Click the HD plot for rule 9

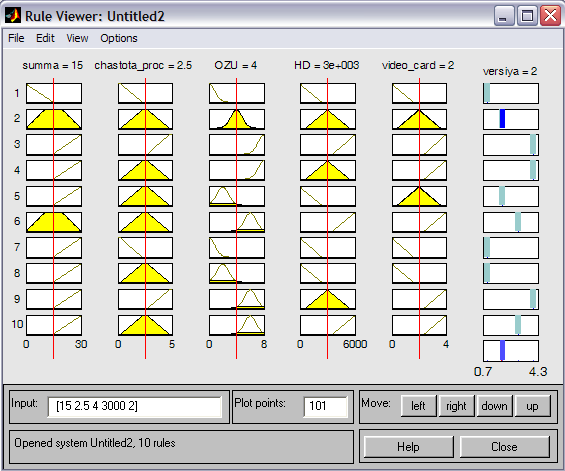pos(328,299)
